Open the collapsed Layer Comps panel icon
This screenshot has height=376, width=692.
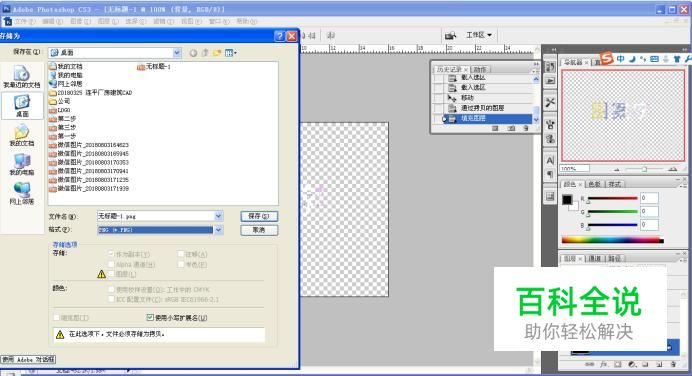[x=550, y=197]
